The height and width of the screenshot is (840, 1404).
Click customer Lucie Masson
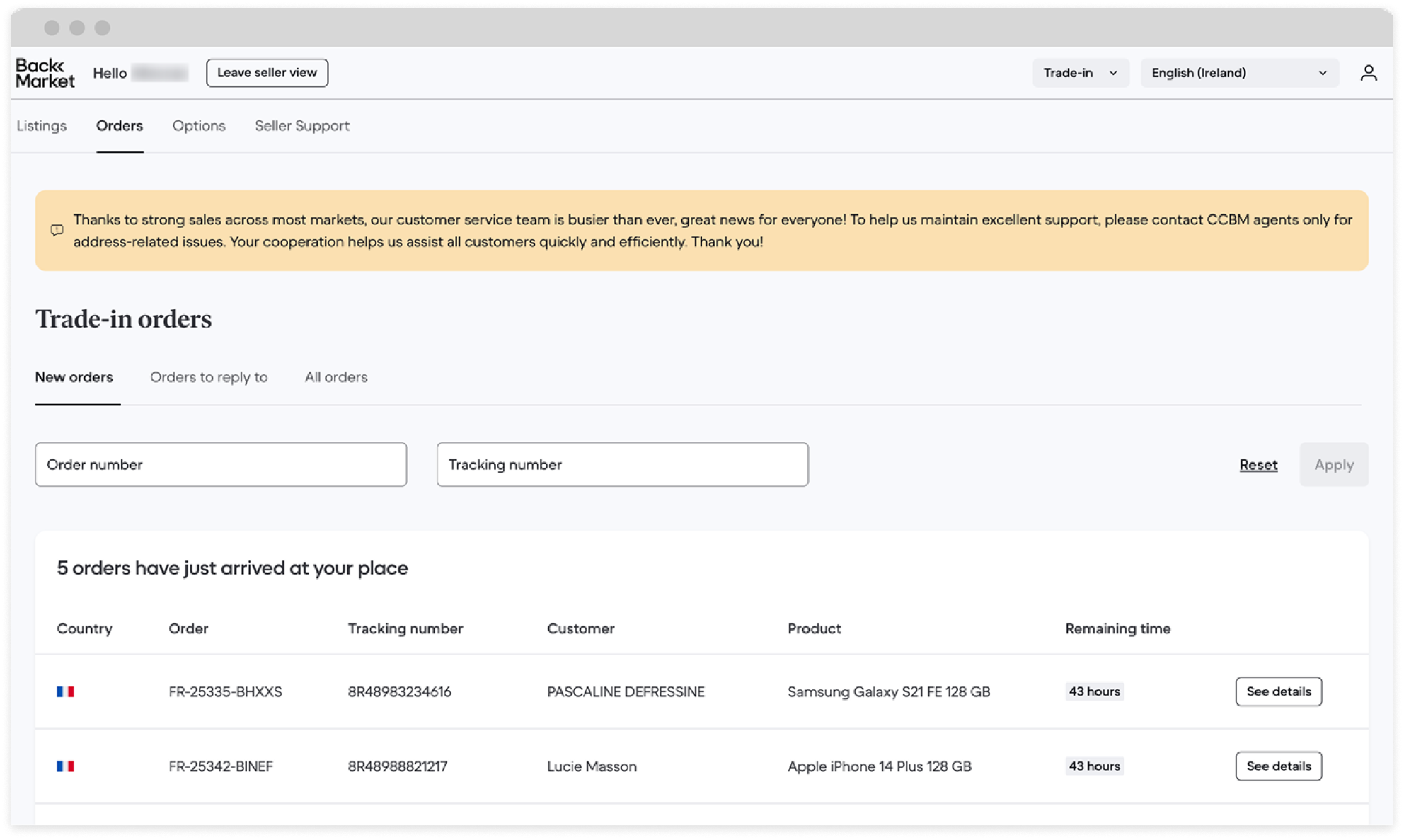tap(592, 766)
